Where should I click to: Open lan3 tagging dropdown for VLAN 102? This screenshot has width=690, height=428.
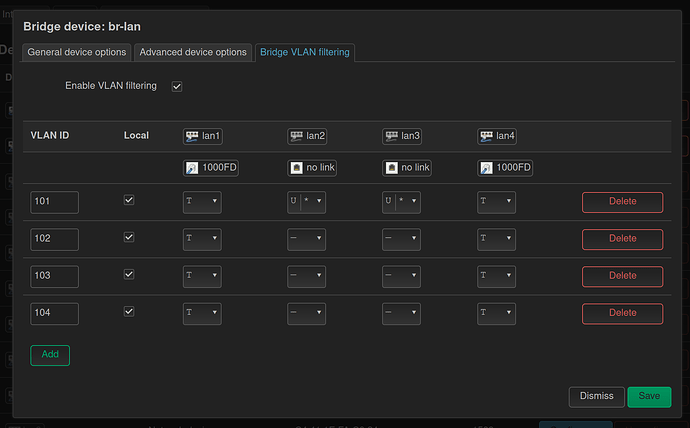401,239
